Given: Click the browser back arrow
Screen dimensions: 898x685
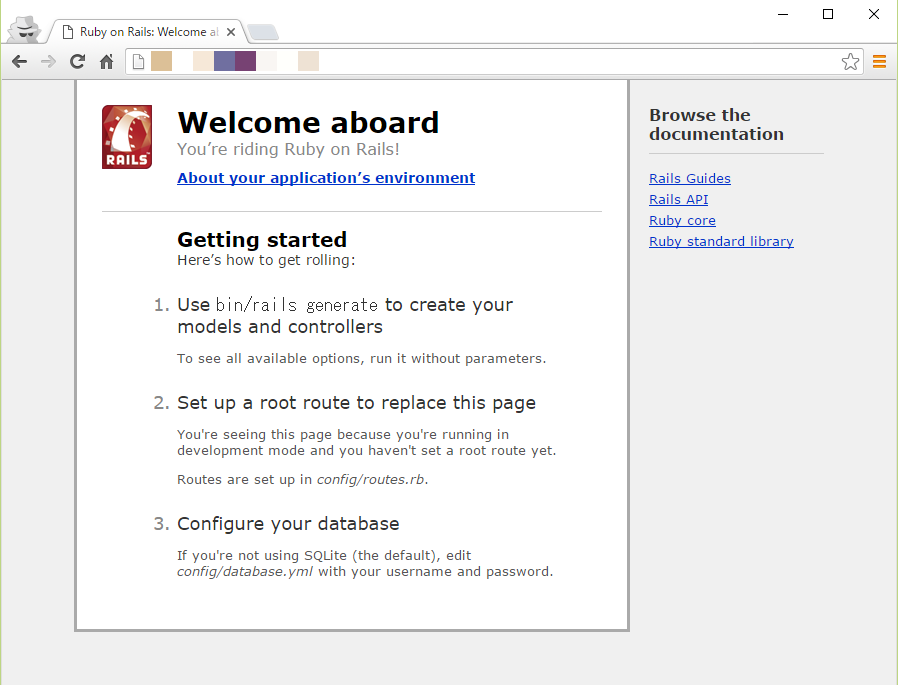Looking at the screenshot, I should pyautogui.click(x=19, y=61).
